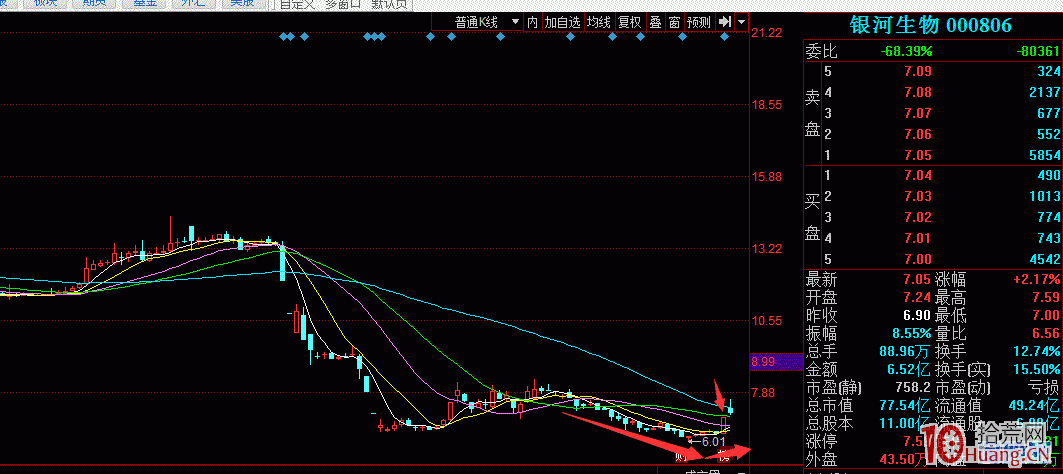Click the jump-to-end arrow icon in chart toolbar
1063x474 pixels.
pyautogui.click(x=725, y=22)
